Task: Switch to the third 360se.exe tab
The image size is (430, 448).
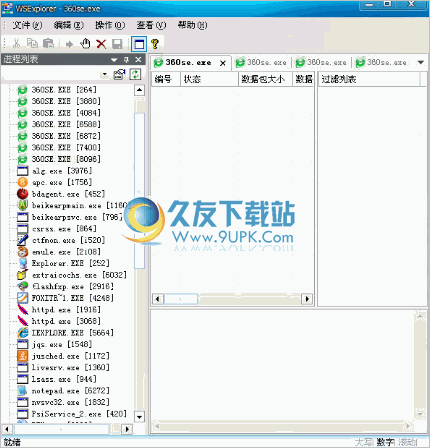Action: tap(321, 63)
